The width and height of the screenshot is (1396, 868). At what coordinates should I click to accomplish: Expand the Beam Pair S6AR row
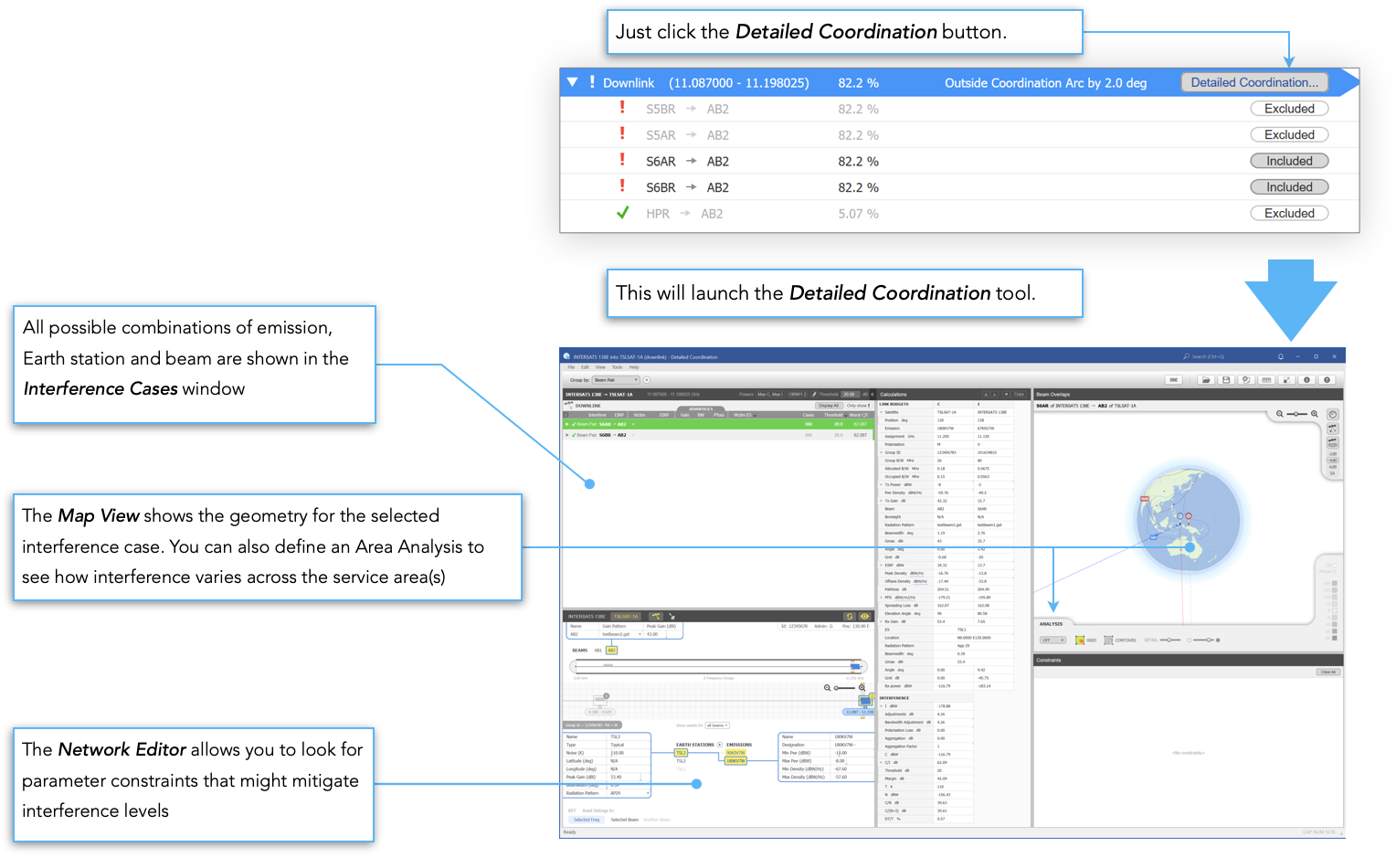coord(567,424)
